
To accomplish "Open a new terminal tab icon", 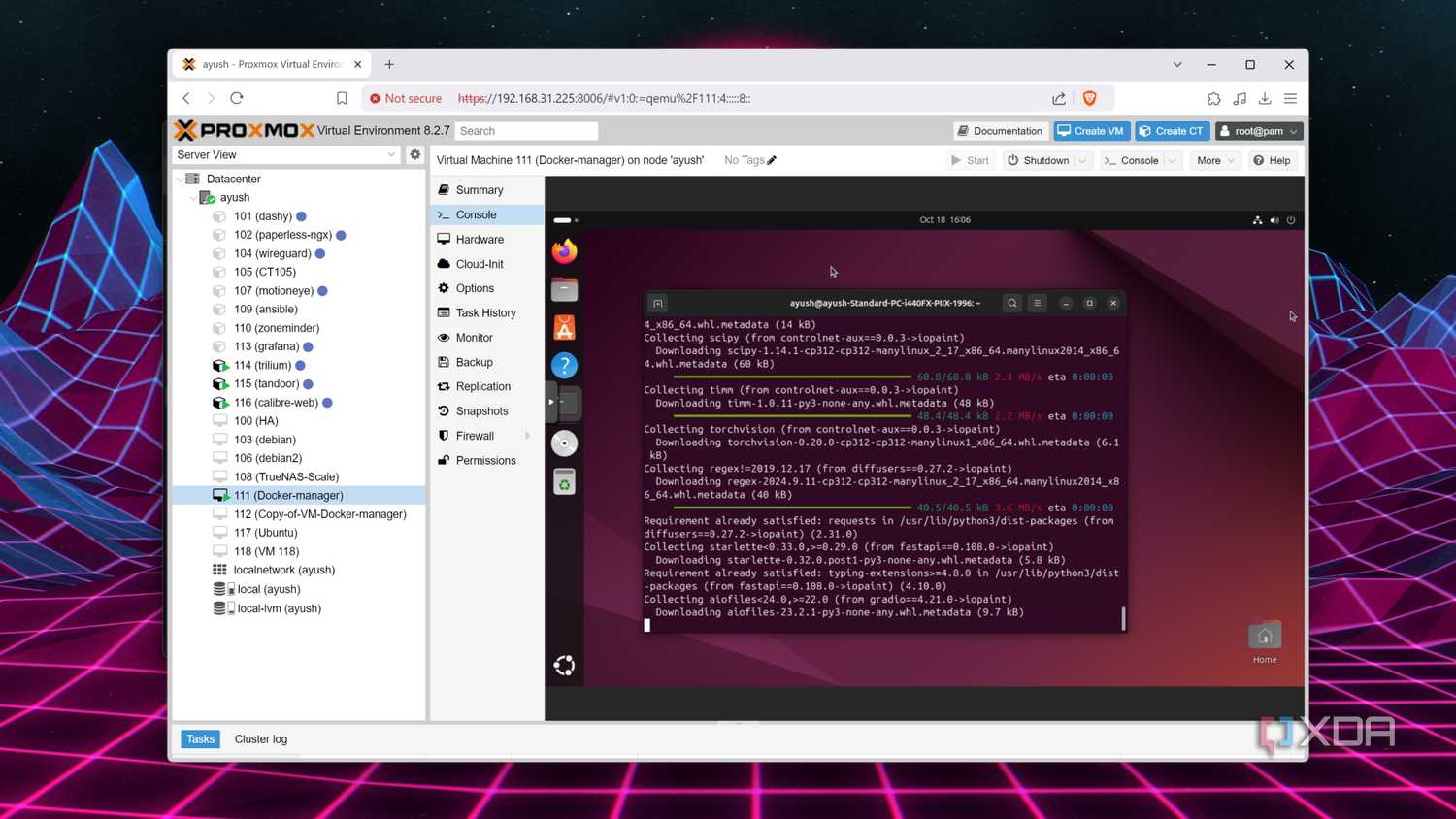I will coord(658,303).
